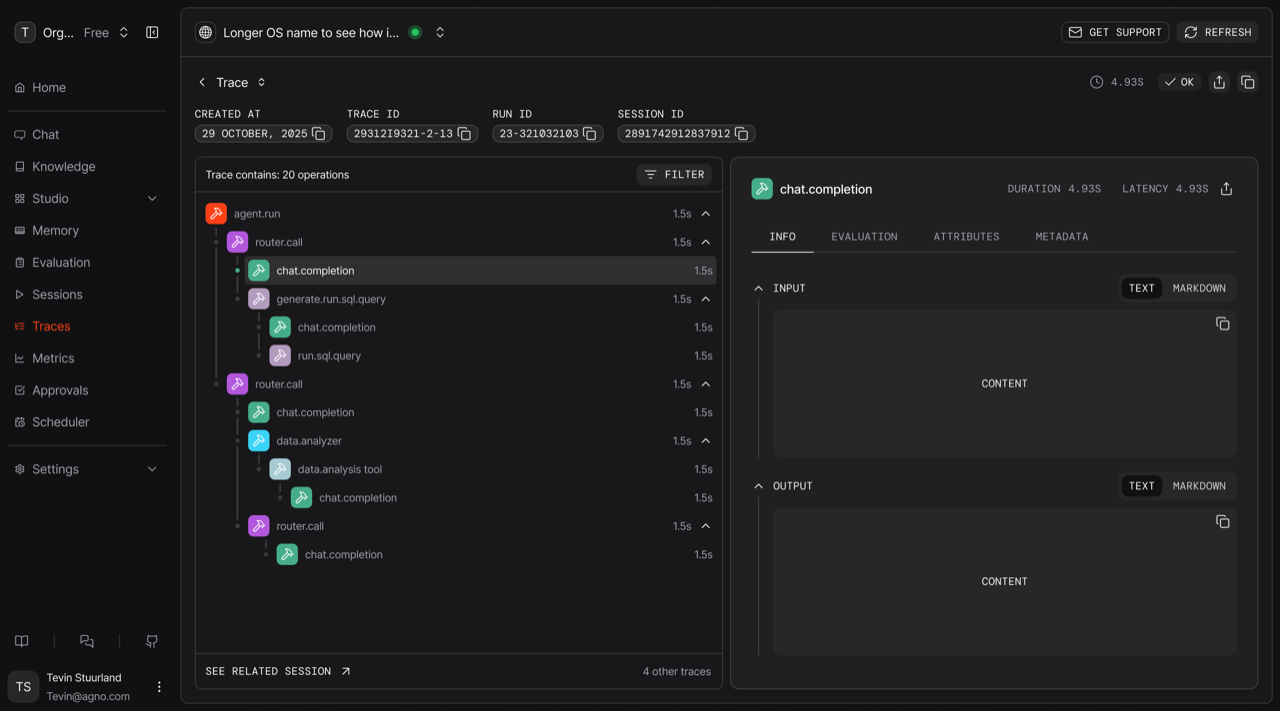
Task: Click the globe icon beside OS name
Action: click(x=205, y=32)
